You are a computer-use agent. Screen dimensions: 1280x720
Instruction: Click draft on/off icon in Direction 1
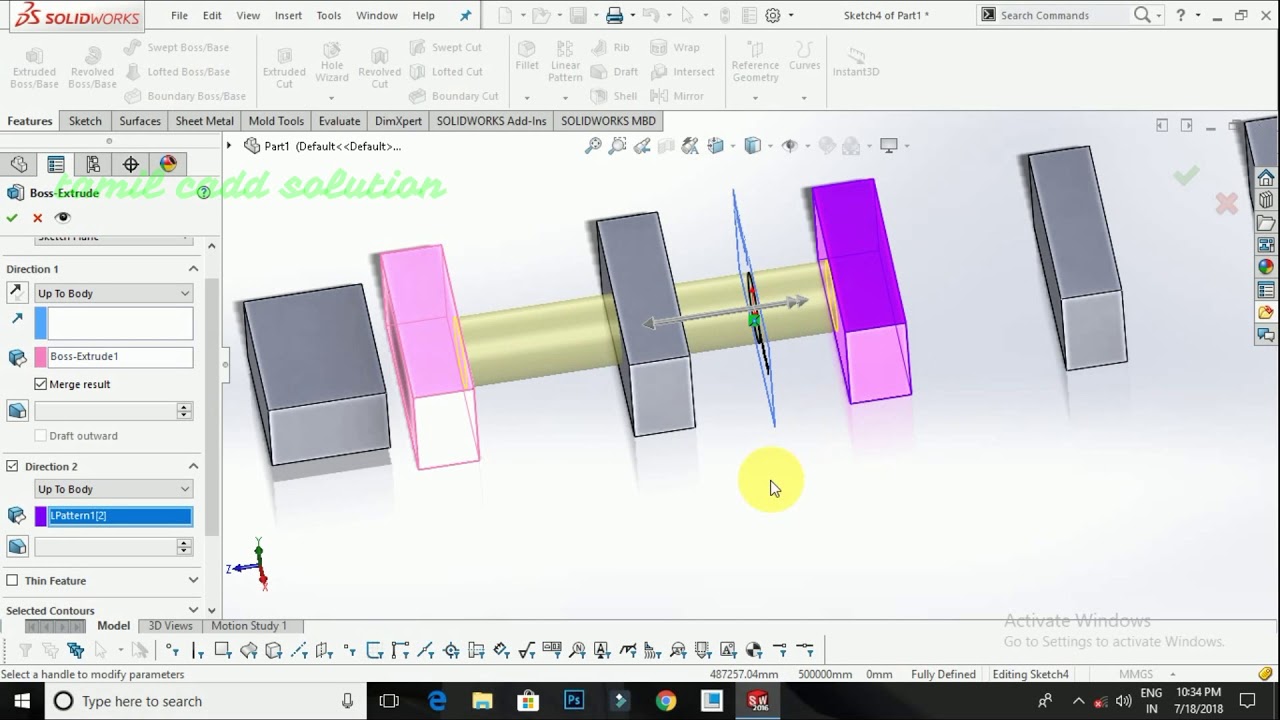17,411
